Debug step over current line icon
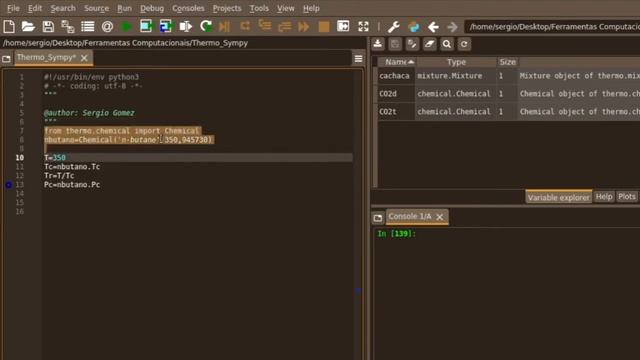The image size is (640, 360). pyautogui.click(x=245, y=27)
